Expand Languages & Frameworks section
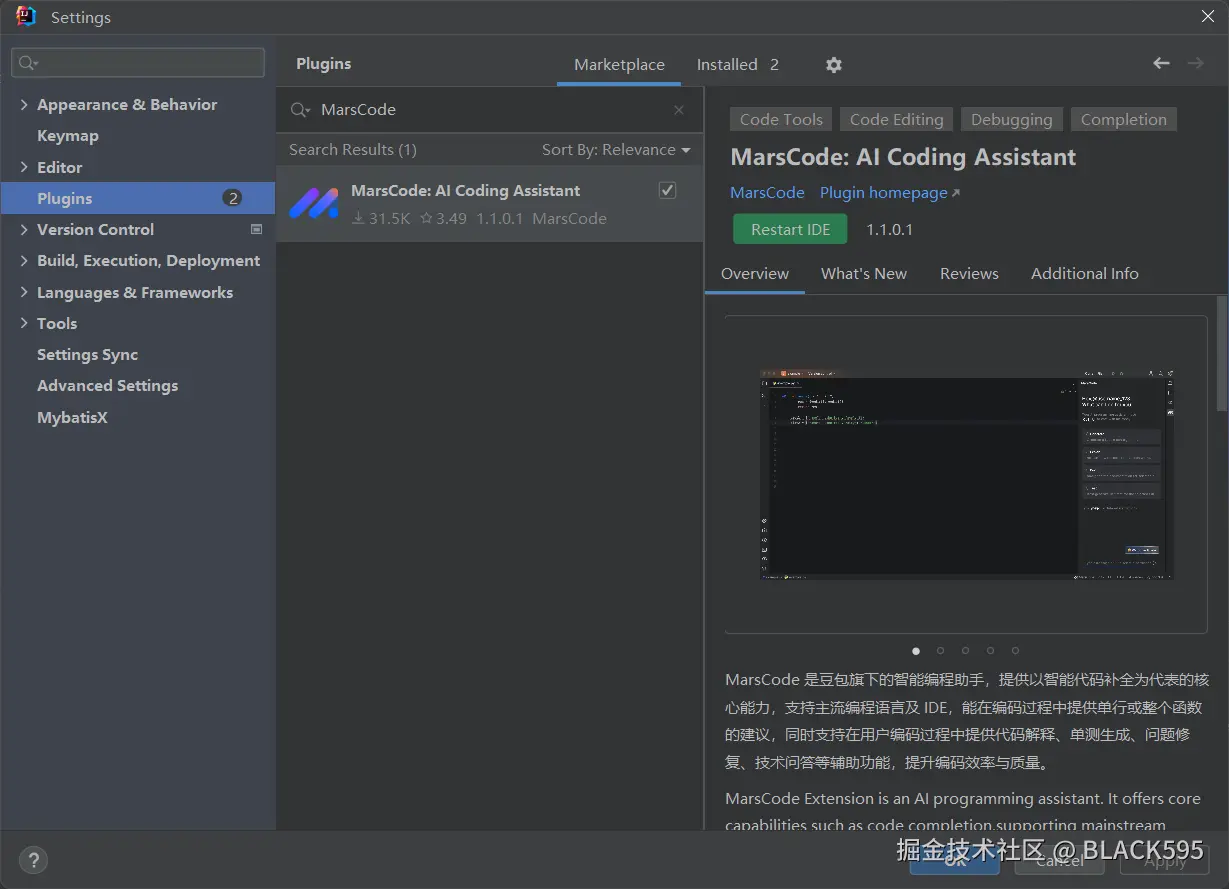Image resolution: width=1229 pixels, height=889 pixels. point(24,292)
